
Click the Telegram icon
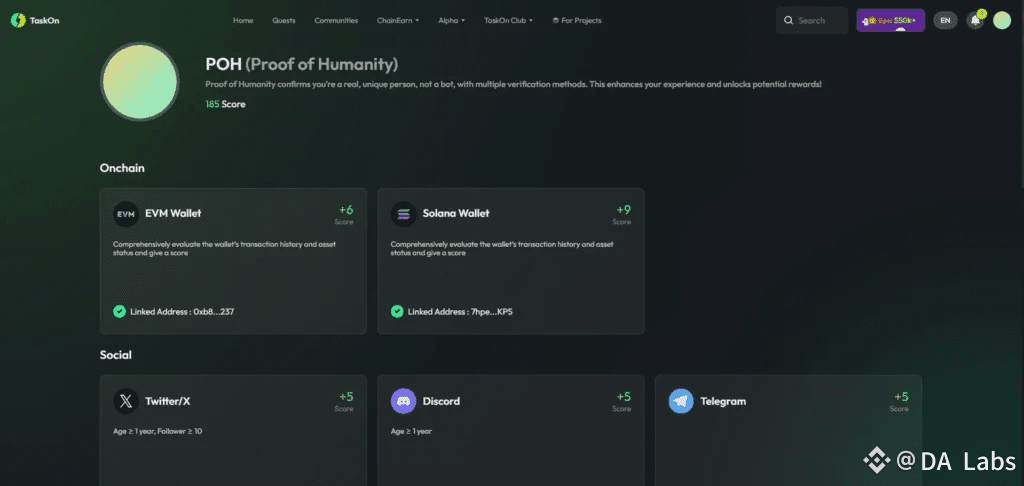tap(681, 401)
